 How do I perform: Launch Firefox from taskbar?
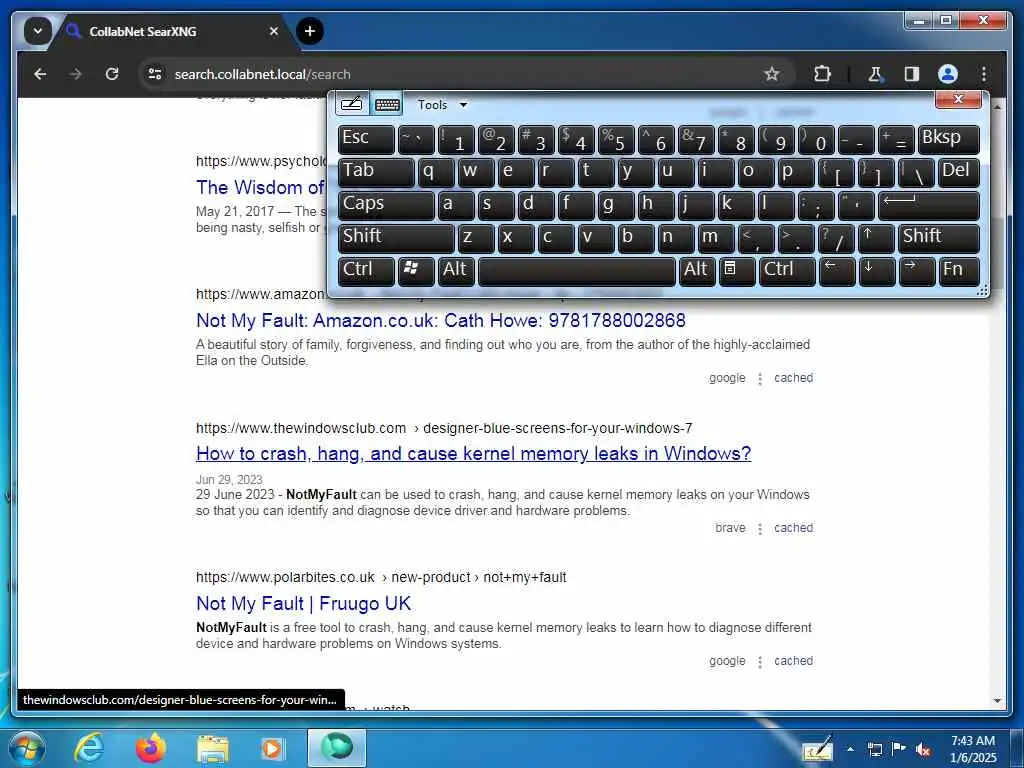(150, 748)
